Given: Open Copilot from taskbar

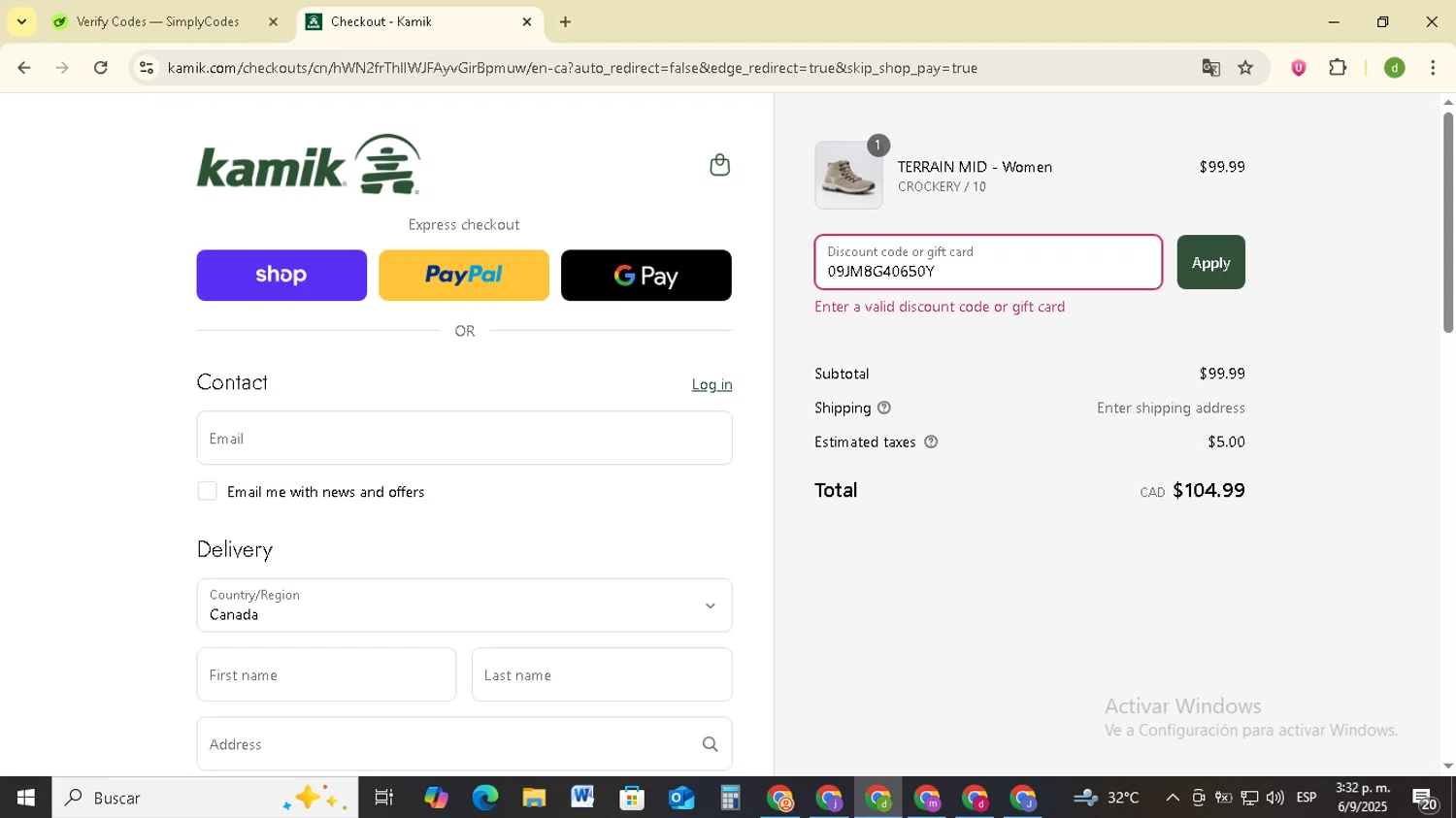Looking at the screenshot, I should click(x=436, y=798).
